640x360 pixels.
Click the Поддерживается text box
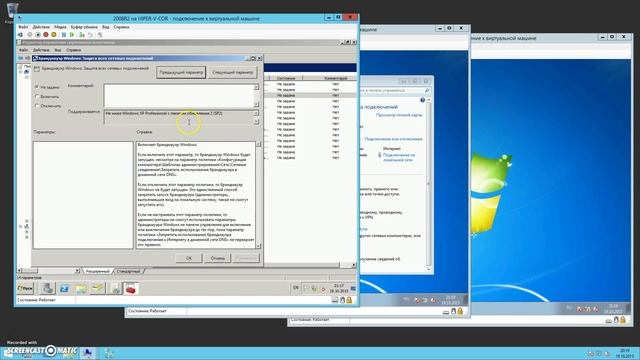point(179,117)
